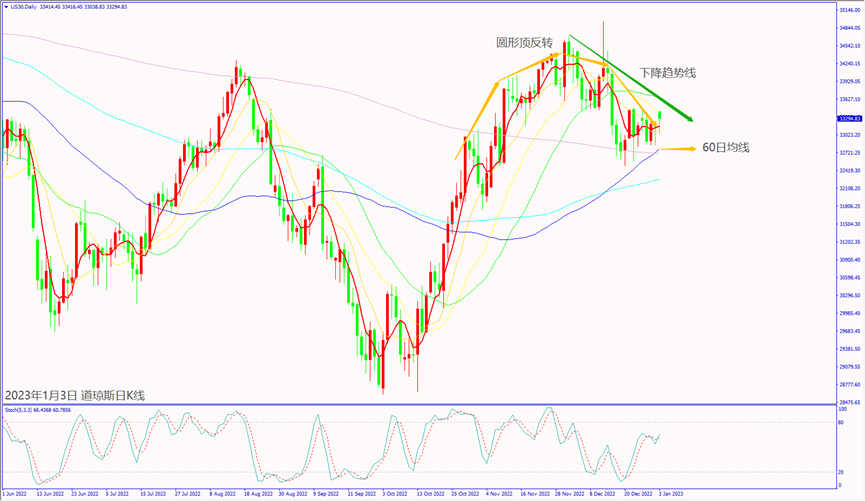This screenshot has width=865, height=501.
Task: Click the 3 Jan 2023 date label
Action: 670,494
